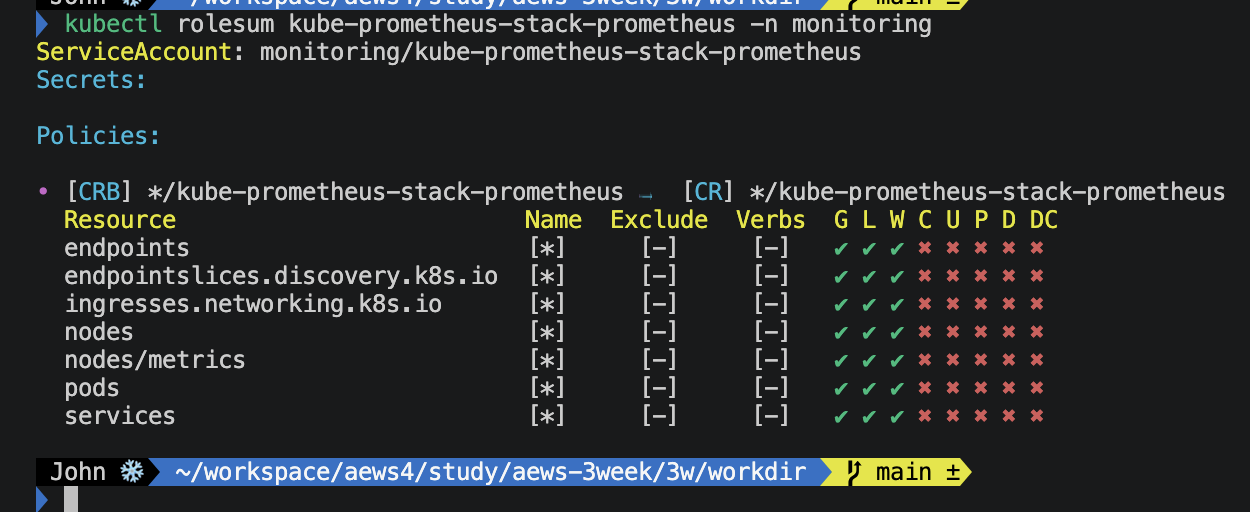Screen dimensions: 1250x512
Task: Click the 'nodes/metrics' resource
Action: 155,360
